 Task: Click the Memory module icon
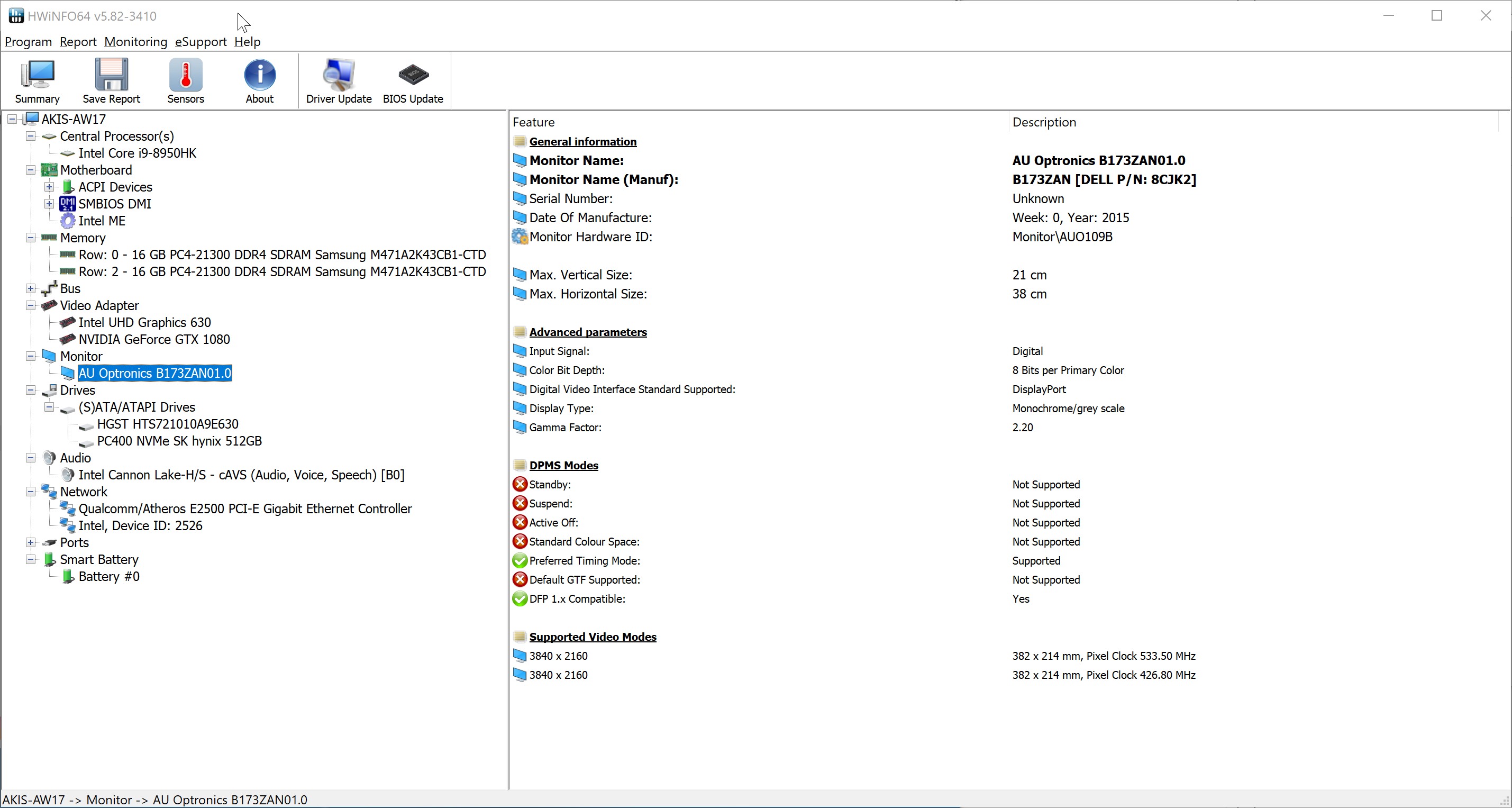coord(49,237)
